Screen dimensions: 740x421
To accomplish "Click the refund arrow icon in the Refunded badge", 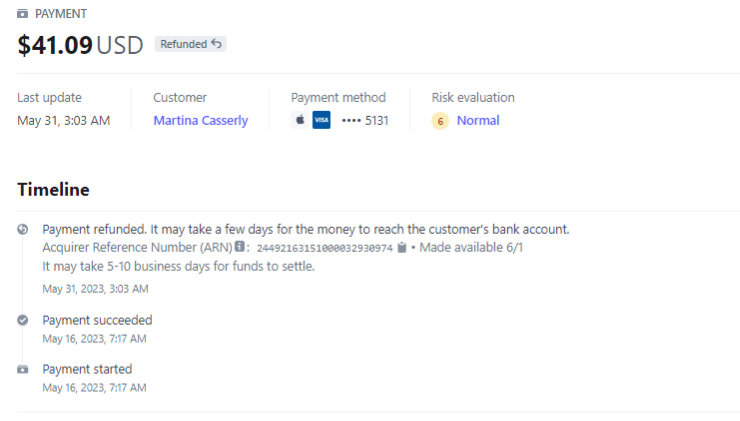I will click(x=217, y=44).
